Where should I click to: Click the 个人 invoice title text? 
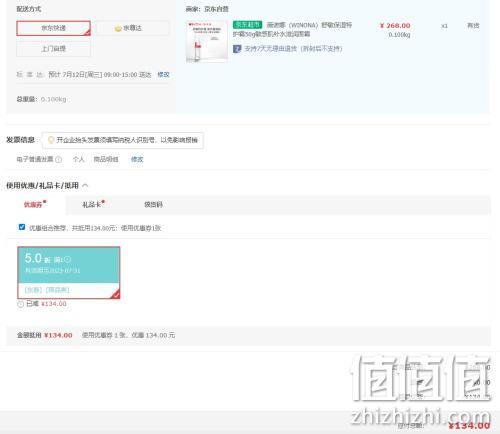click(x=79, y=159)
